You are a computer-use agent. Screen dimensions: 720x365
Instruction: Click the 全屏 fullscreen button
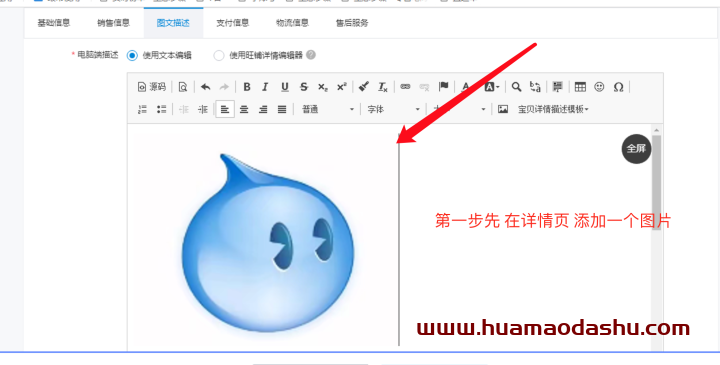pos(636,148)
